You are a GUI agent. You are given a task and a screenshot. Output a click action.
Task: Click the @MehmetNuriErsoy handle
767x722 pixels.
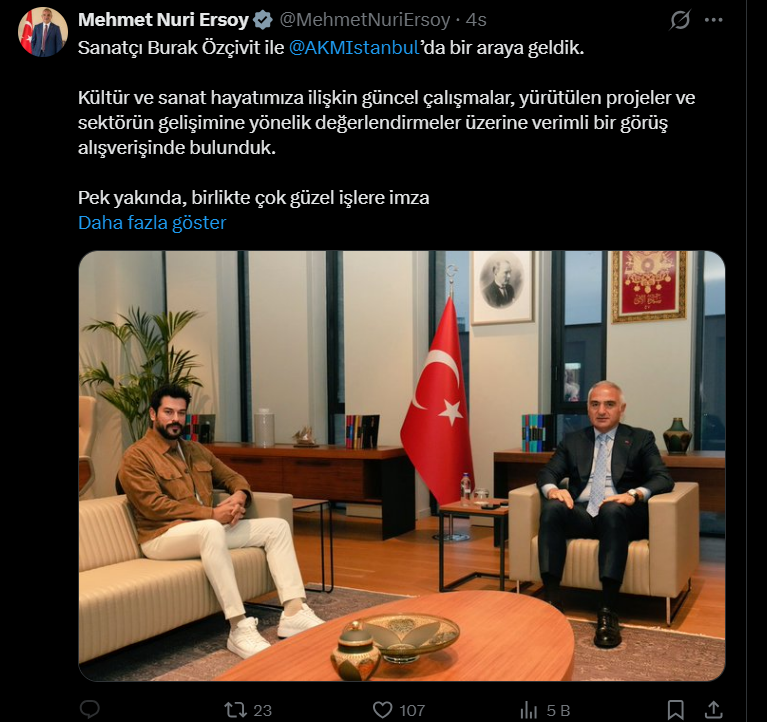[365, 20]
